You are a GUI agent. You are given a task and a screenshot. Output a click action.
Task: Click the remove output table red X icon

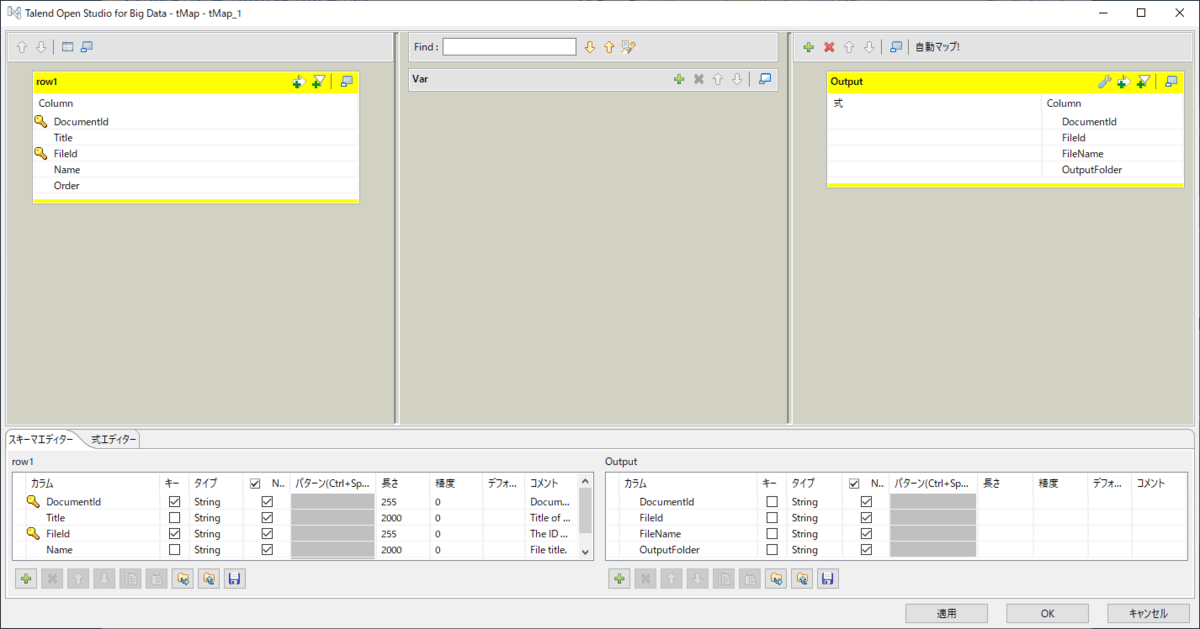[x=829, y=47]
